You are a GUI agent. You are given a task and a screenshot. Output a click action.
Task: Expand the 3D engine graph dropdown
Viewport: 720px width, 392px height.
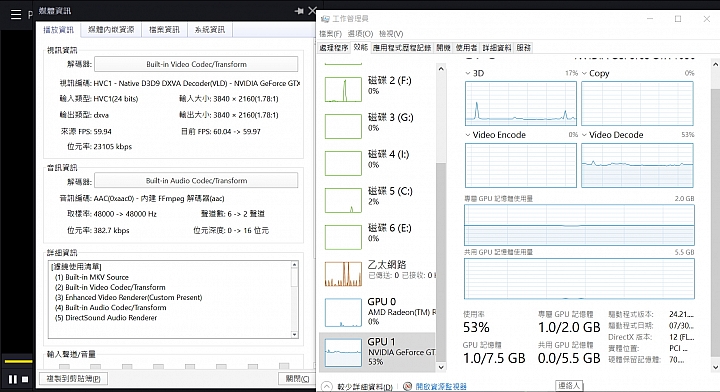(x=468, y=73)
